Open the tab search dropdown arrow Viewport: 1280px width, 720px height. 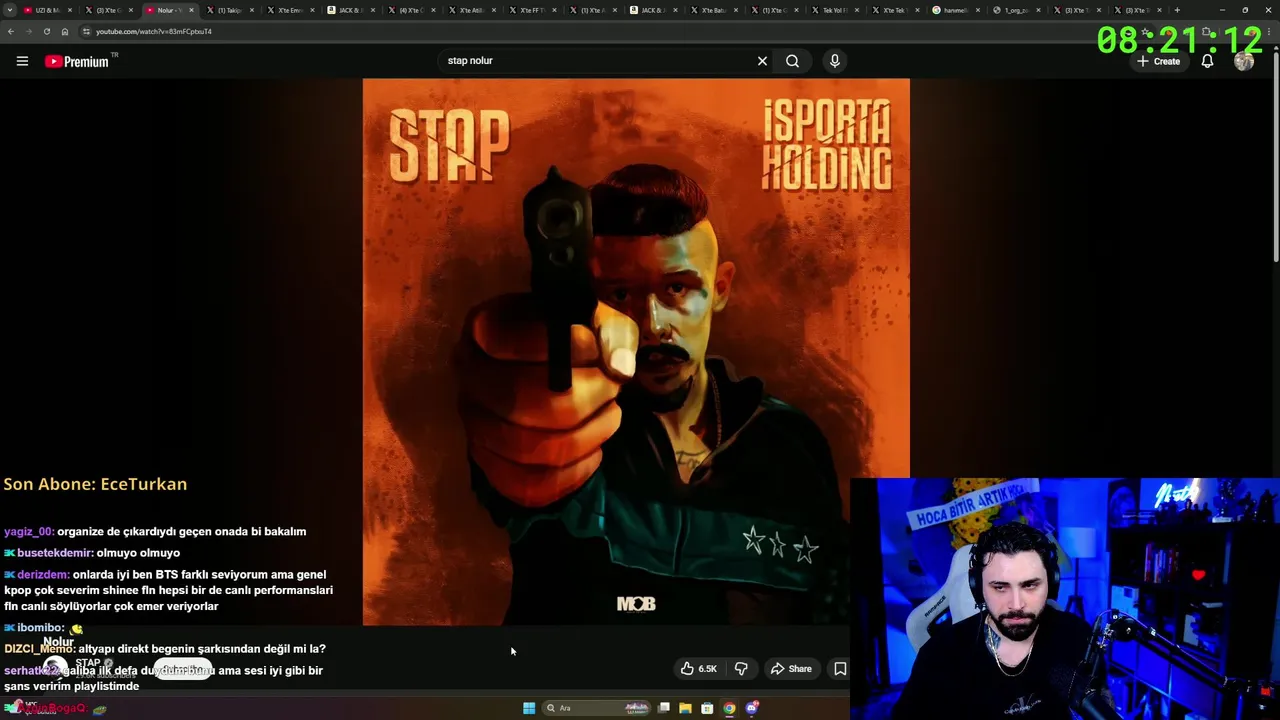[9, 10]
